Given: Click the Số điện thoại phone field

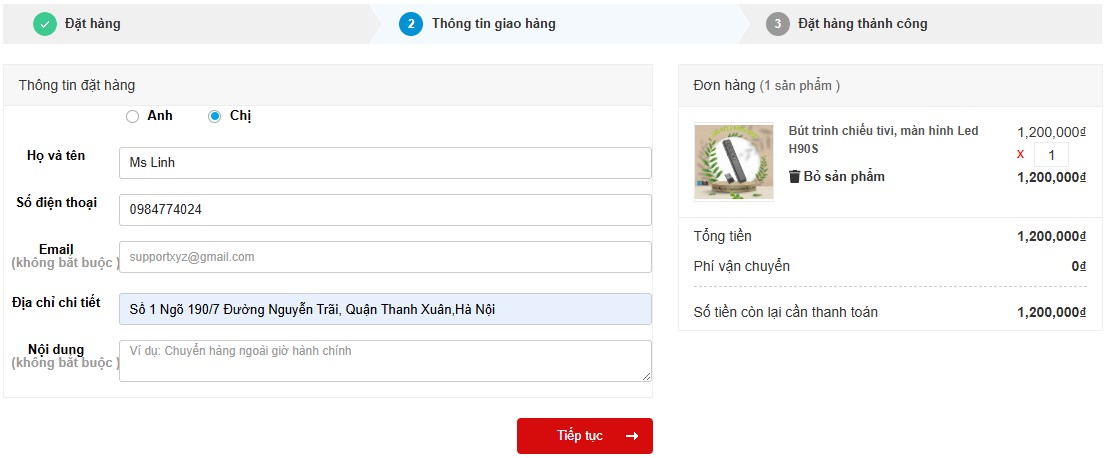Looking at the screenshot, I should tap(385, 210).
